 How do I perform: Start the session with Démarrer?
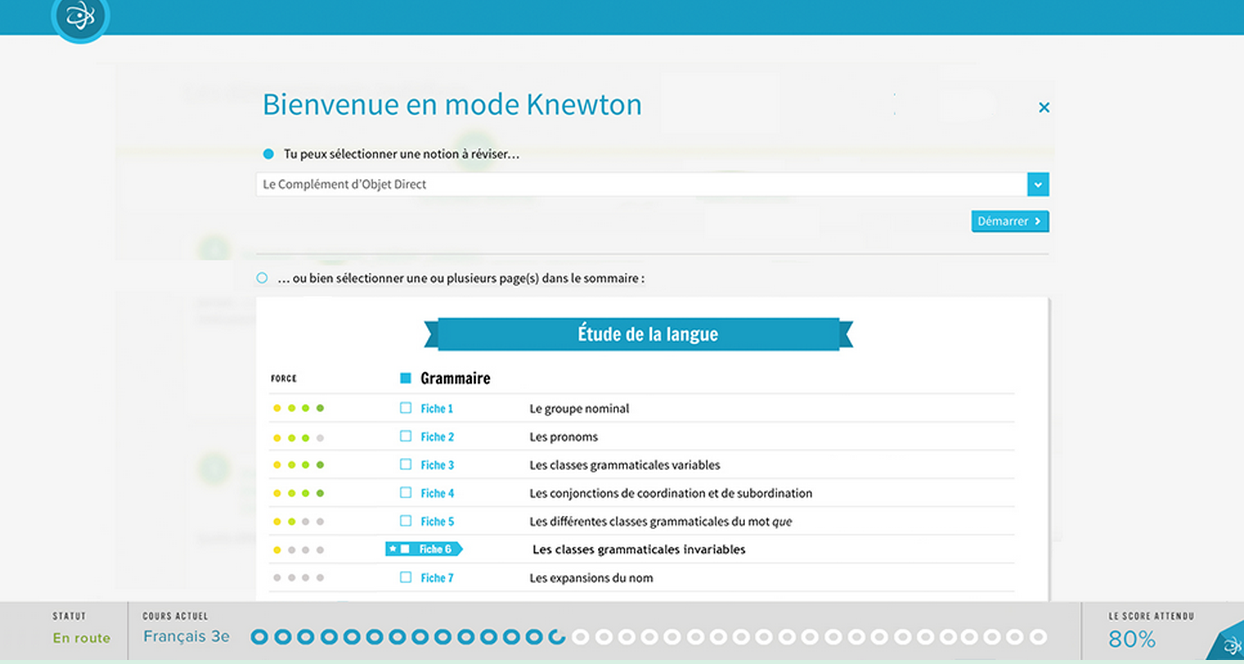tap(1010, 221)
